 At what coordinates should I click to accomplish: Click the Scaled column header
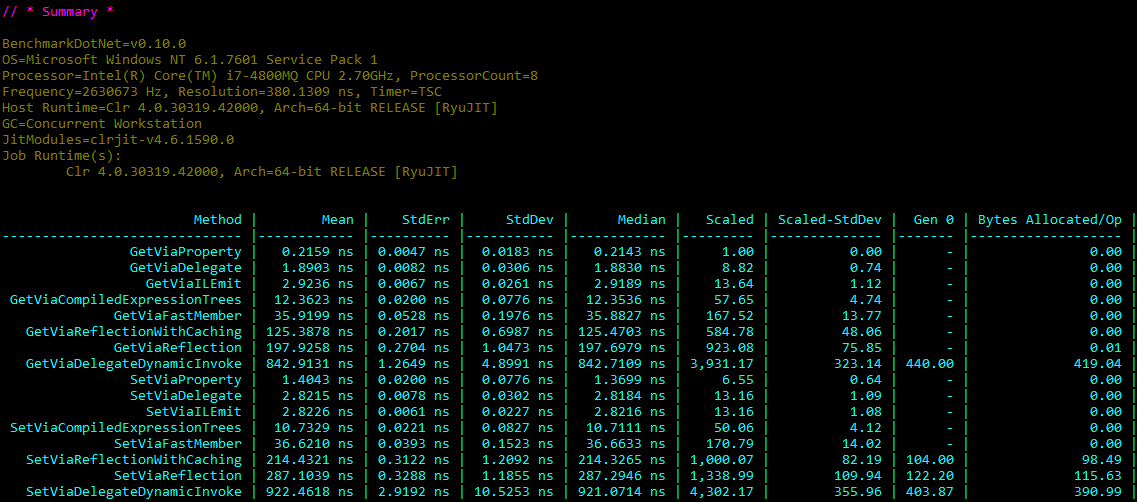coord(729,219)
